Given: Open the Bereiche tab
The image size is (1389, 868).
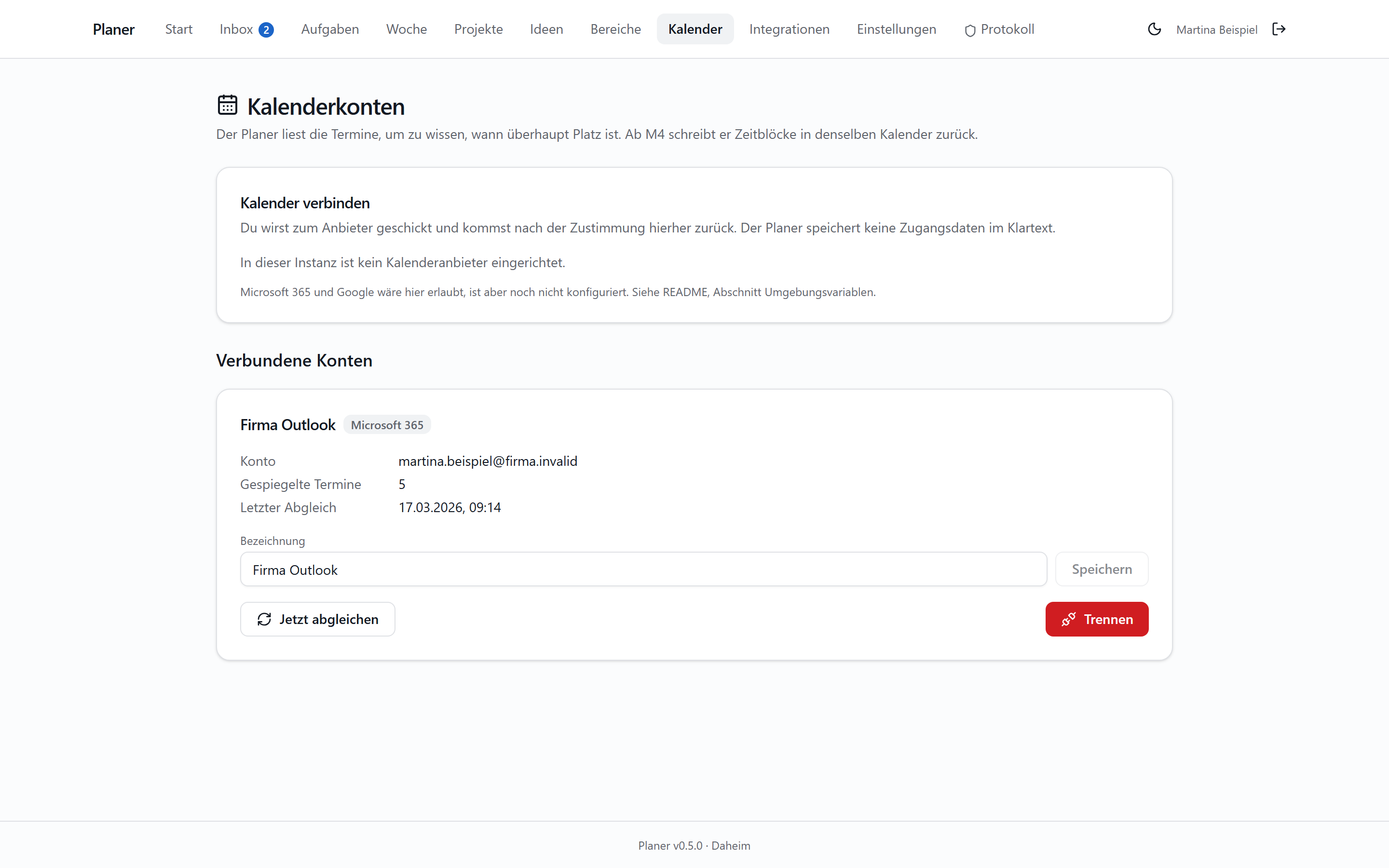Looking at the screenshot, I should coord(615,29).
